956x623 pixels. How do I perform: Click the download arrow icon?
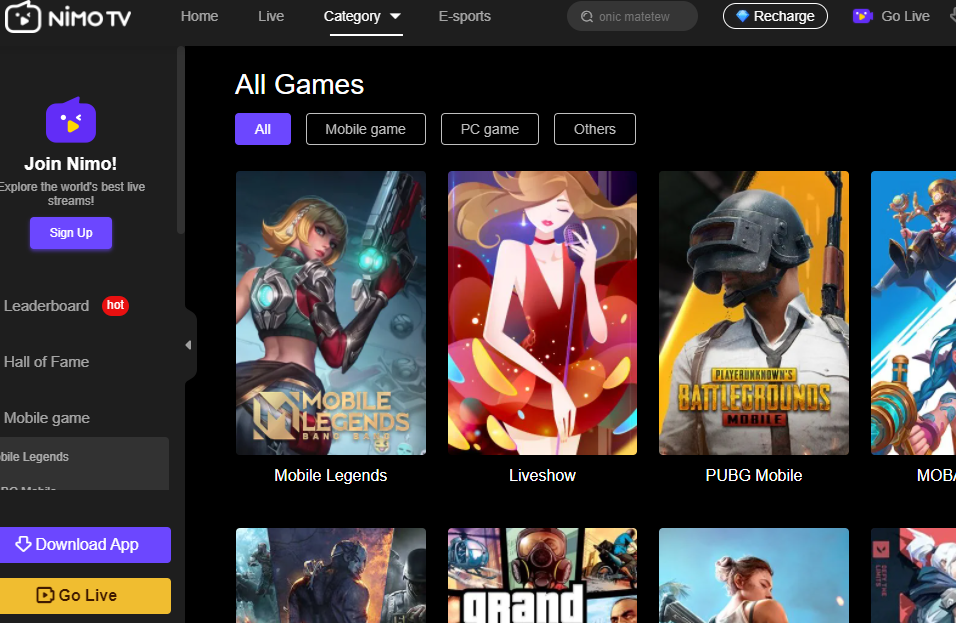[23, 544]
